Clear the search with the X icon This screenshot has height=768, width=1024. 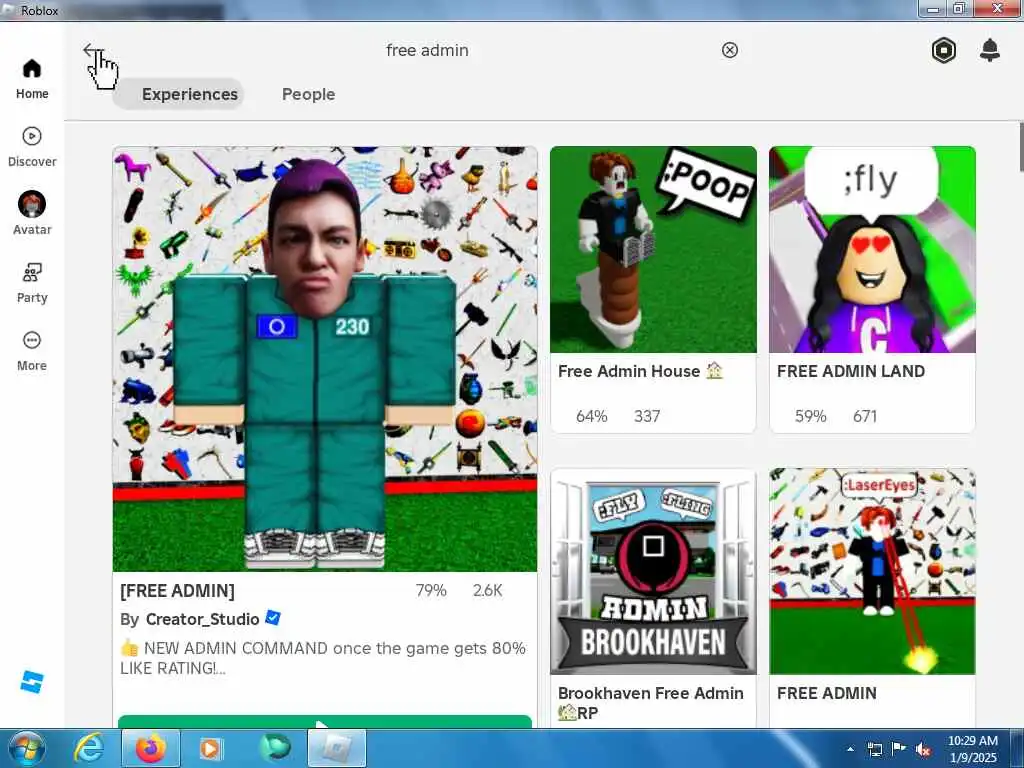coord(729,50)
